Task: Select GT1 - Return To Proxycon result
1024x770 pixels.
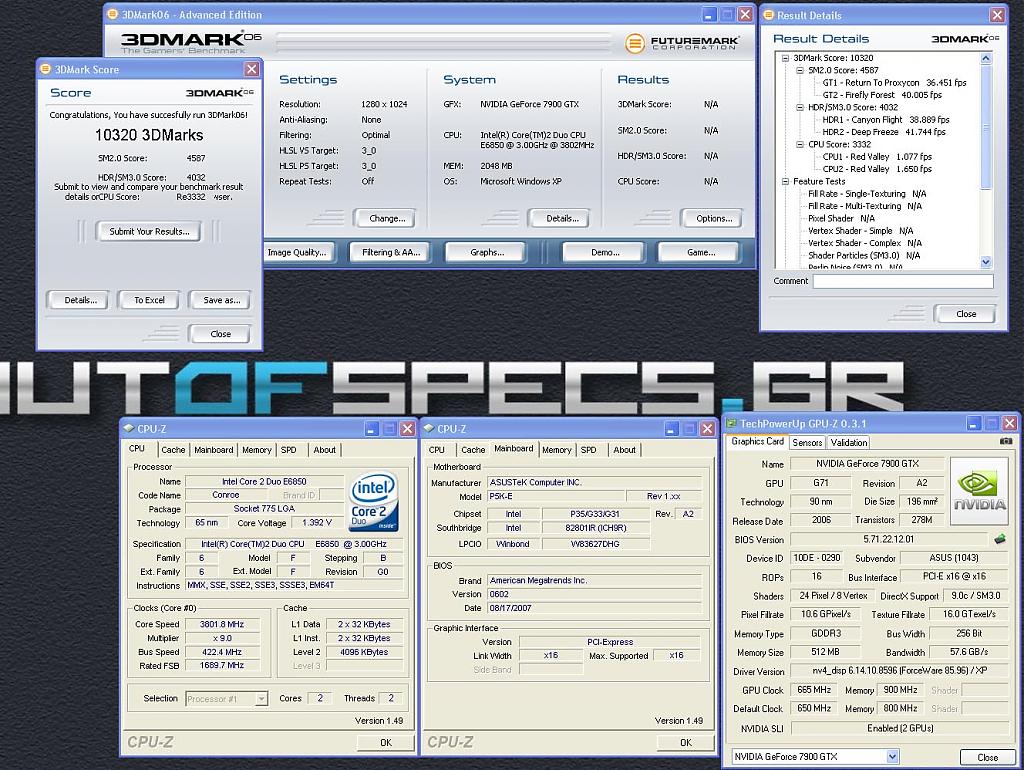Action: 894,83
